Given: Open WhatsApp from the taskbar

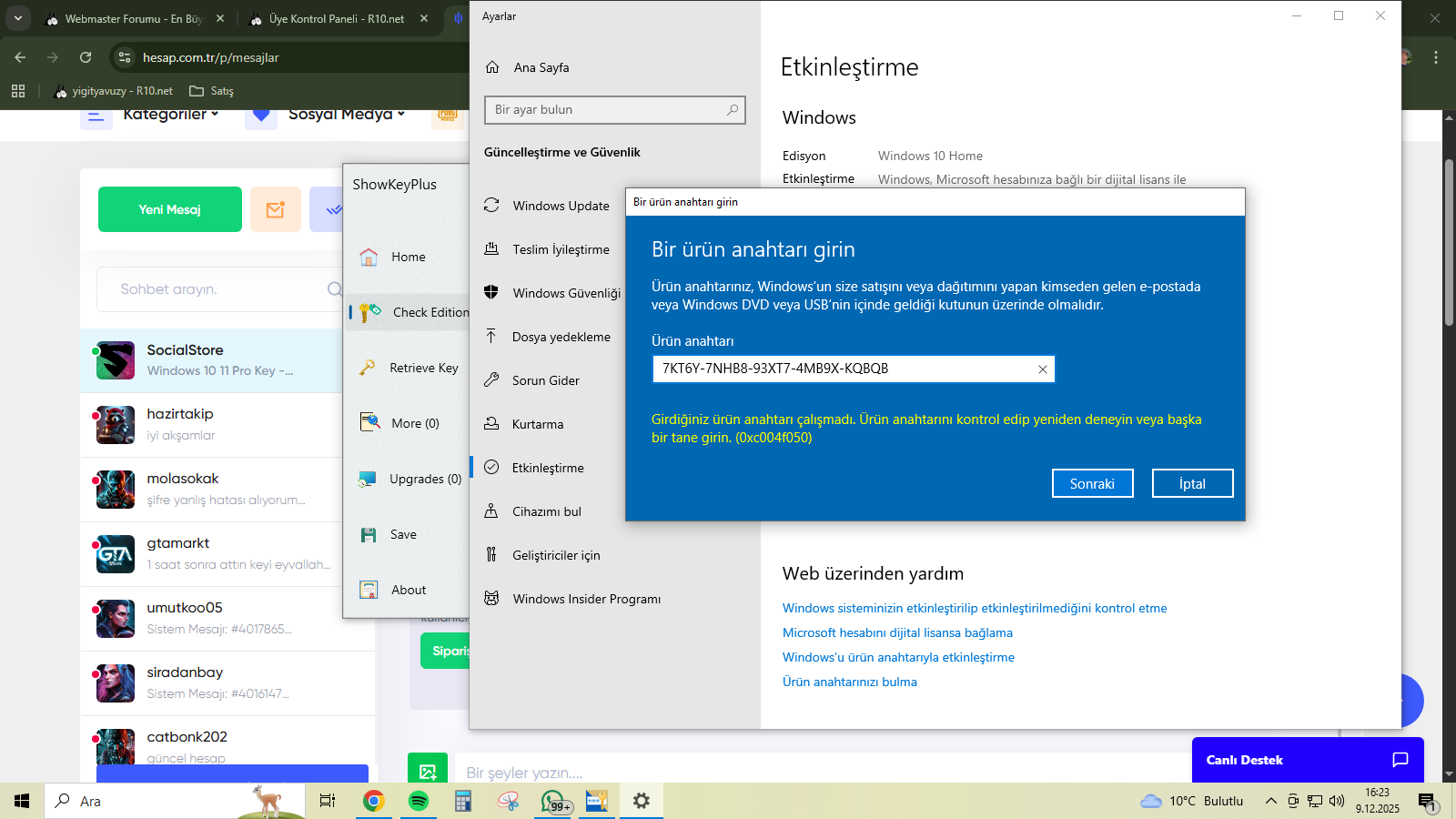Looking at the screenshot, I should pyautogui.click(x=553, y=801).
